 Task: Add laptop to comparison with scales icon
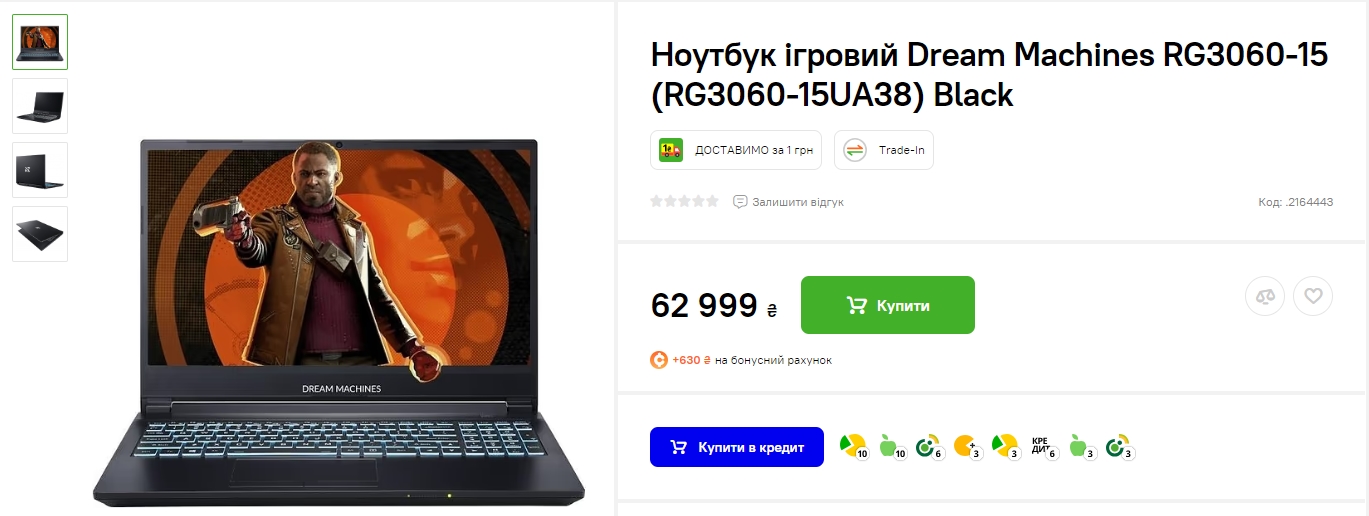pyautogui.click(x=1265, y=296)
